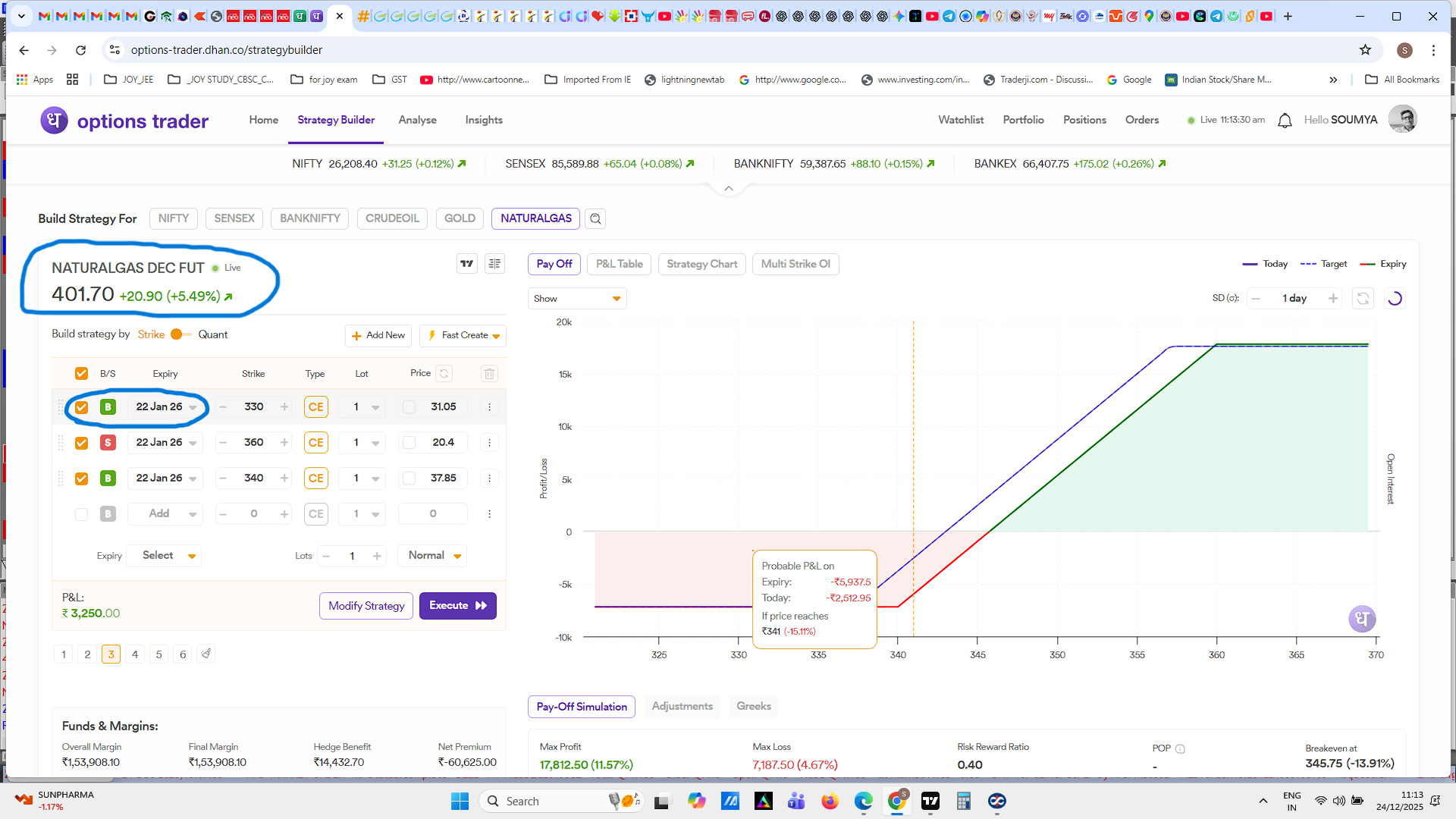
Task: Open the Greeks tab
Action: pos(753,706)
